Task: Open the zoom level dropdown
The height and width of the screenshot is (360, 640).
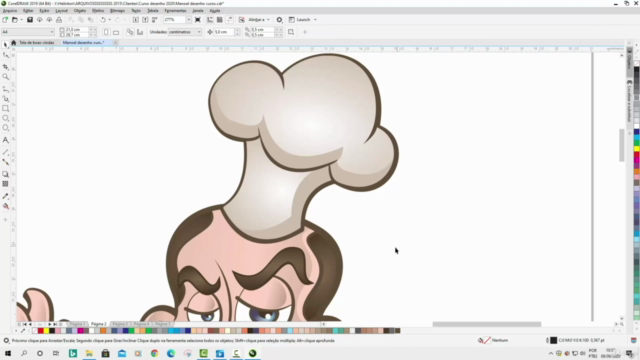Action: point(188,20)
